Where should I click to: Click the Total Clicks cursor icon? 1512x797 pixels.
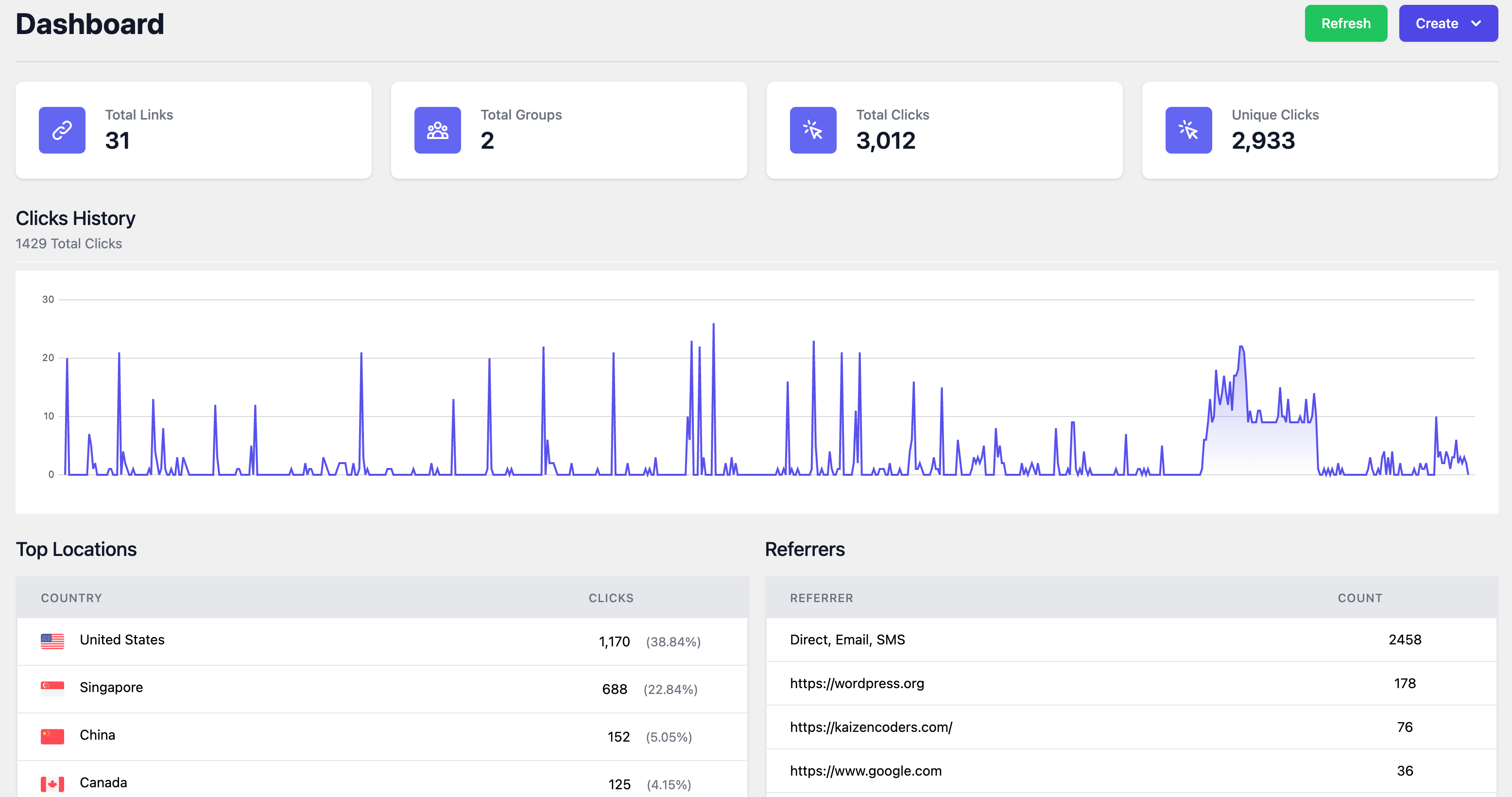tap(813, 130)
